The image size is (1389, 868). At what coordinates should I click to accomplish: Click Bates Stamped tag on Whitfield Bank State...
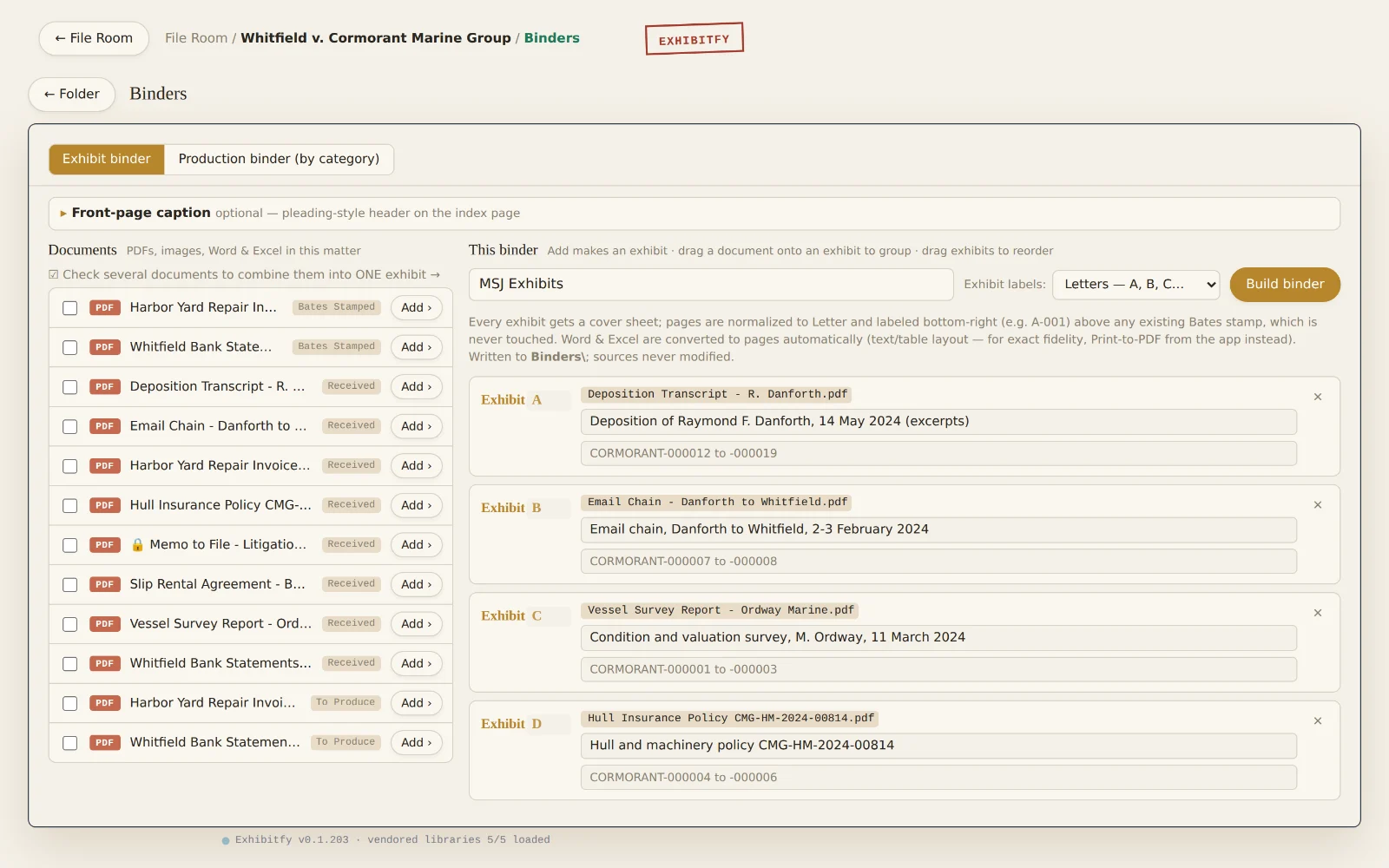[x=336, y=346]
